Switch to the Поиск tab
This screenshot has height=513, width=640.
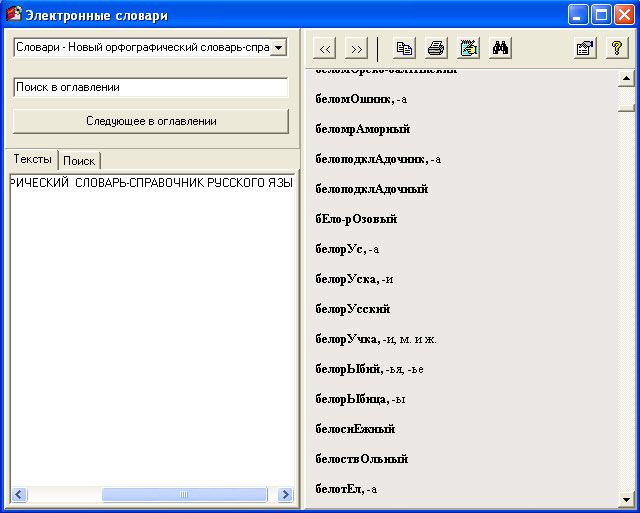point(79,161)
